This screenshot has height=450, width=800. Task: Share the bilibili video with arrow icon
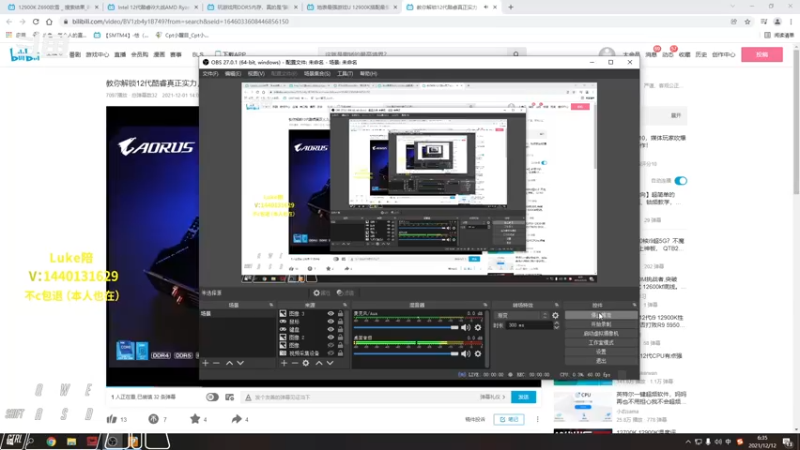coord(236,419)
